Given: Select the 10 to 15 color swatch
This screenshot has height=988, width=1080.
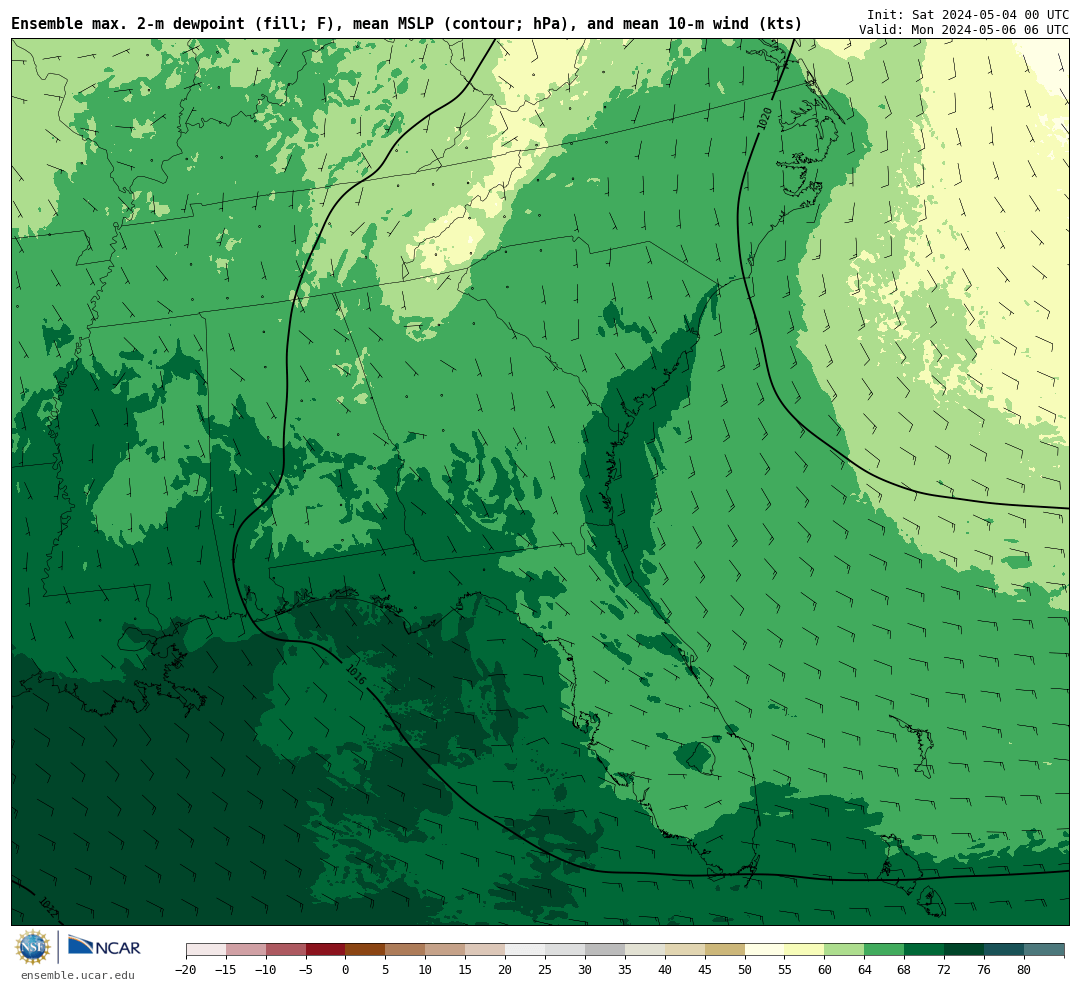Looking at the screenshot, I should pos(446,950).
